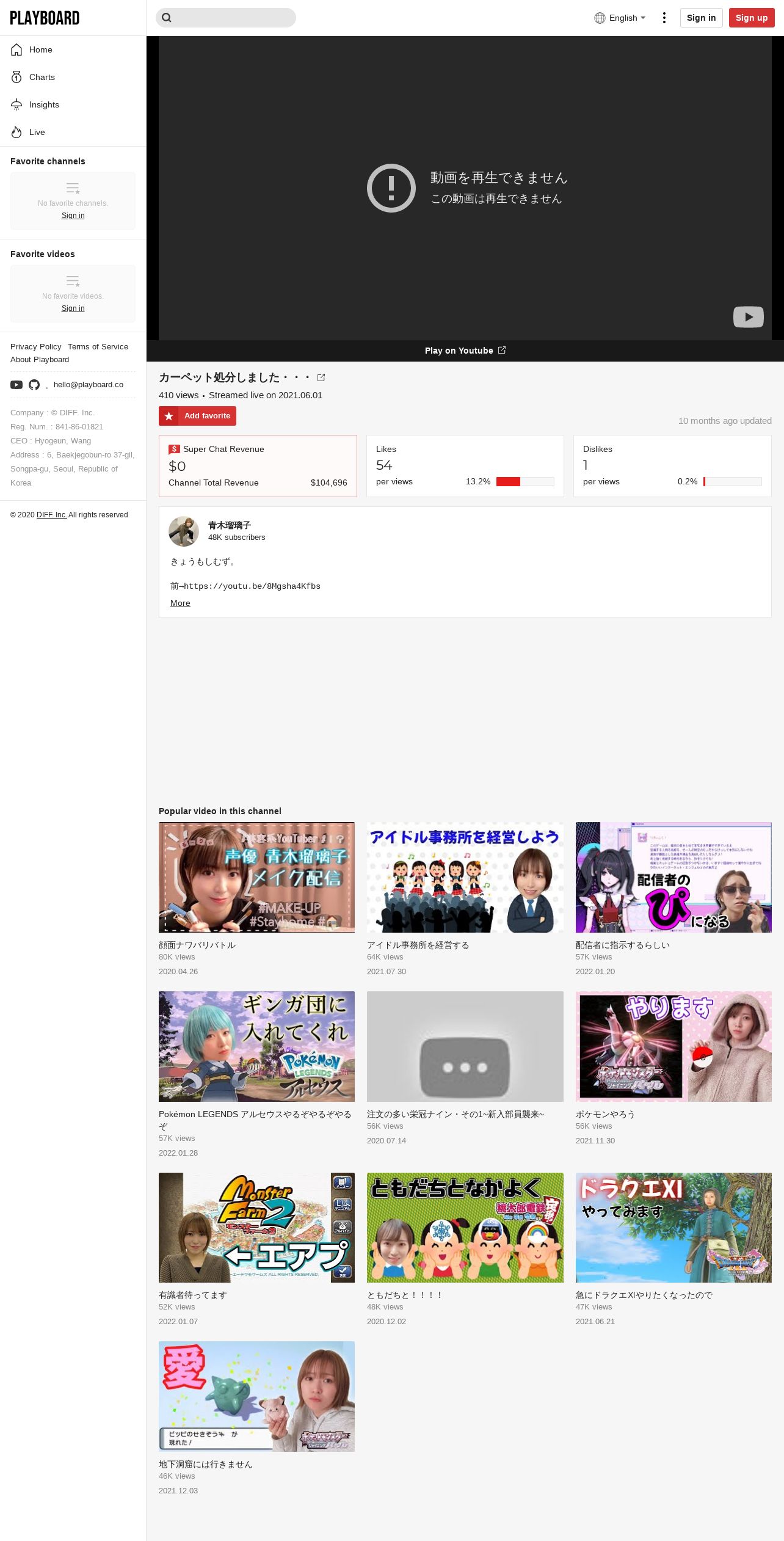The image size is (784, 1541).
Task: Open the Home menu item
Action: (73, 49)
